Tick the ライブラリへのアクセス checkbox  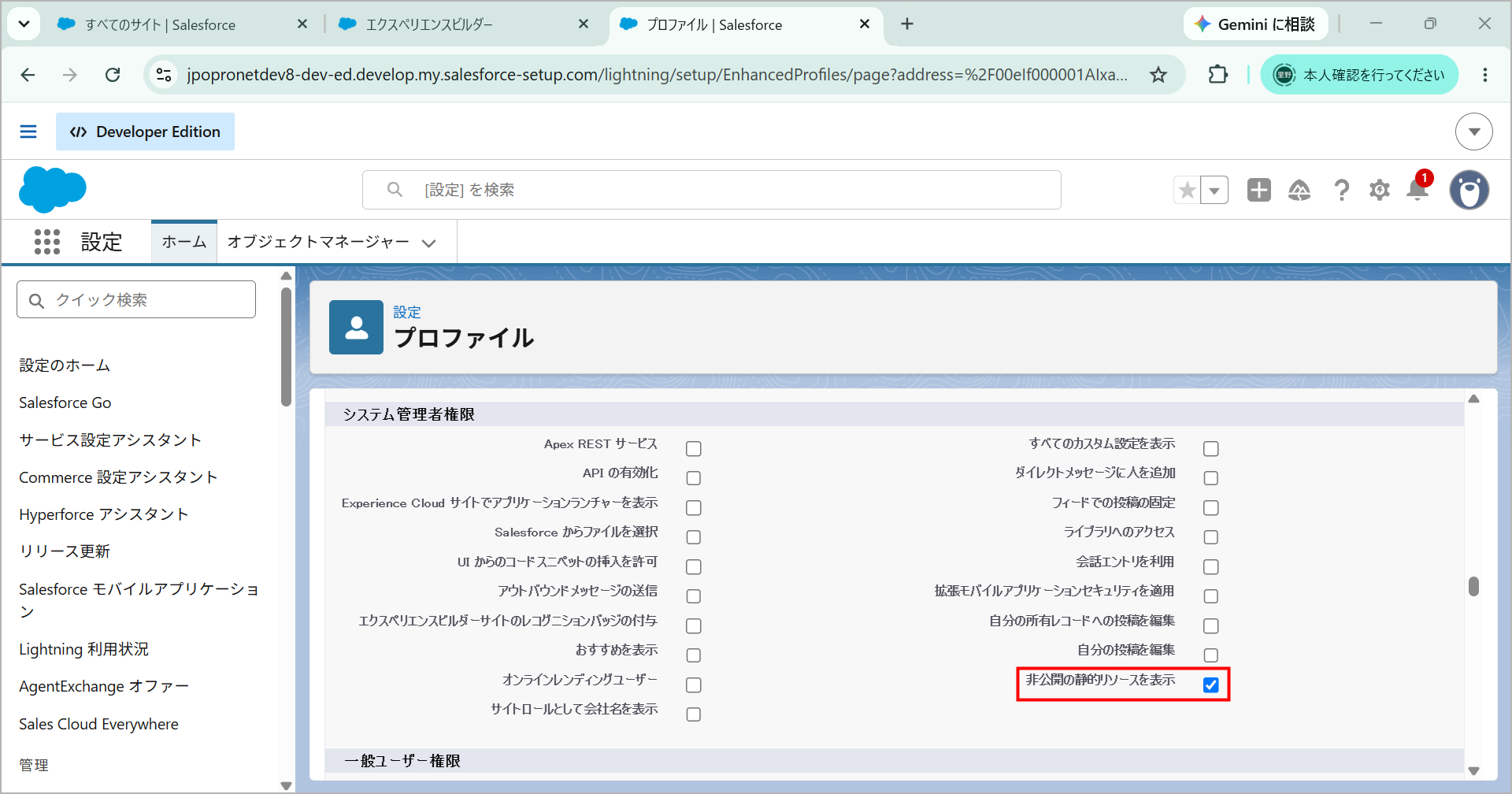[x=1211, y=537]
